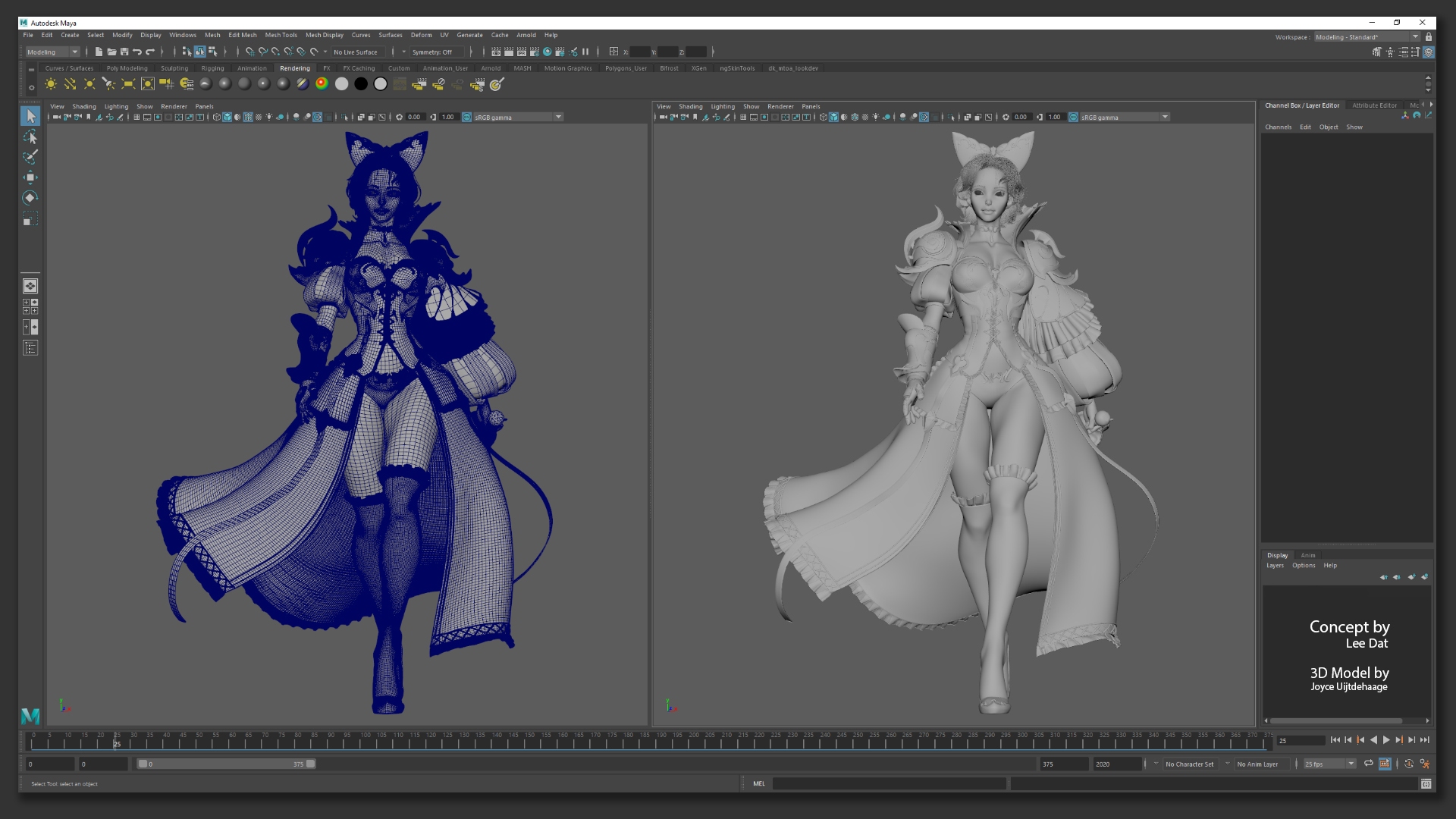
Task: Toggle smooth shade all in right viewport
Action: click(x=833, y=117)
